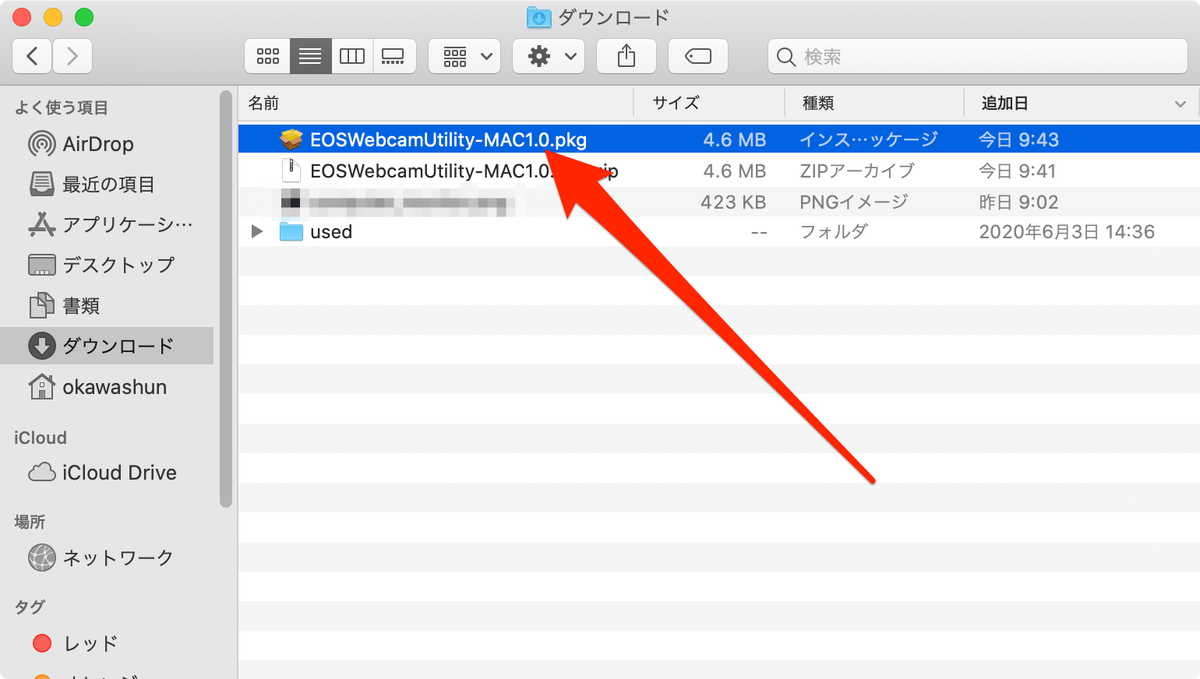Select the 423 KB PNG image row
1200x679 pixels.
pyautogui.click(x=718, y=201)
